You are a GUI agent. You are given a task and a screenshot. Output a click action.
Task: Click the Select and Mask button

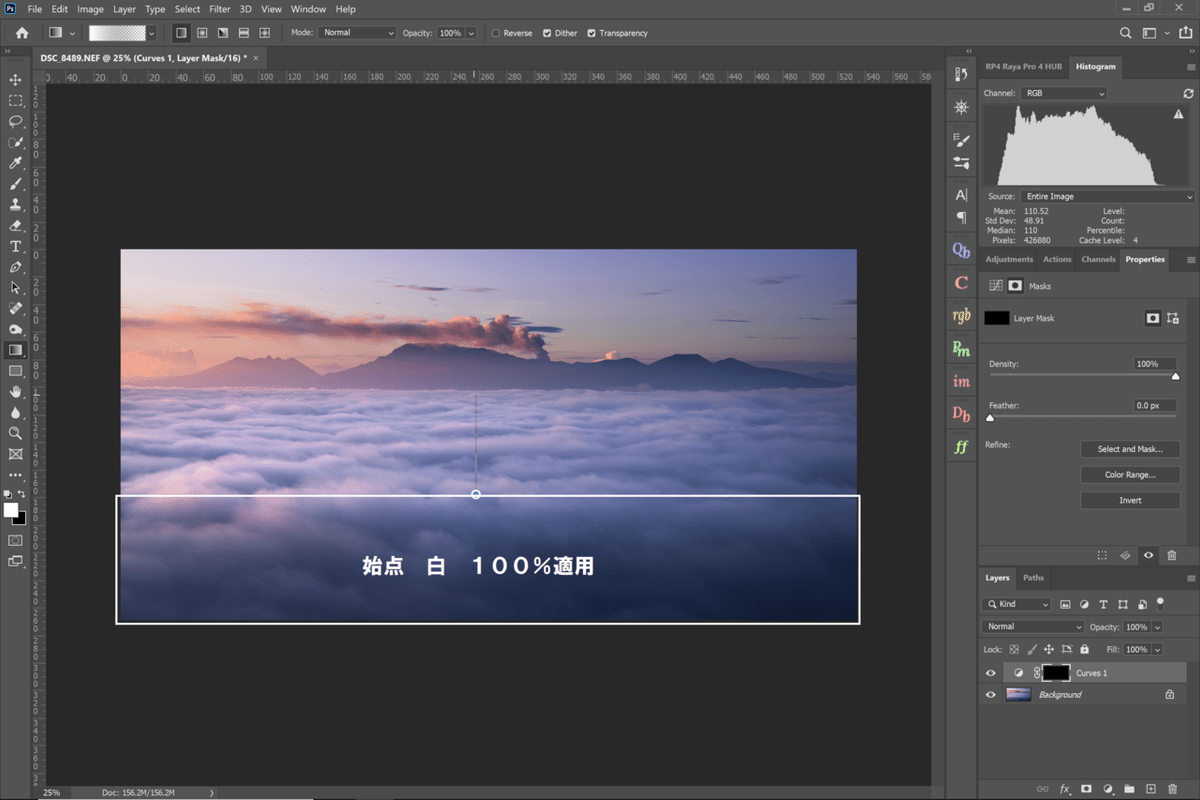point(1130,449)
